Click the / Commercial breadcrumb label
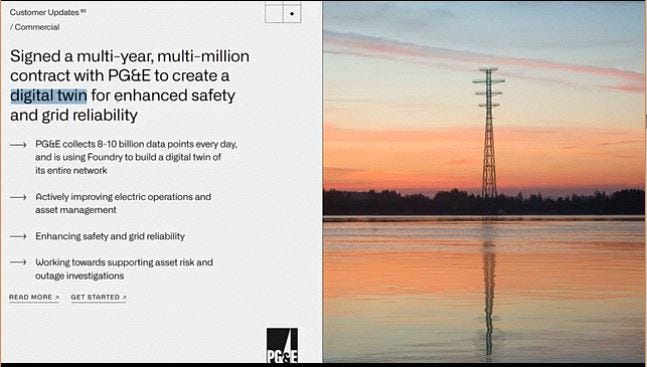 point(35,27)
